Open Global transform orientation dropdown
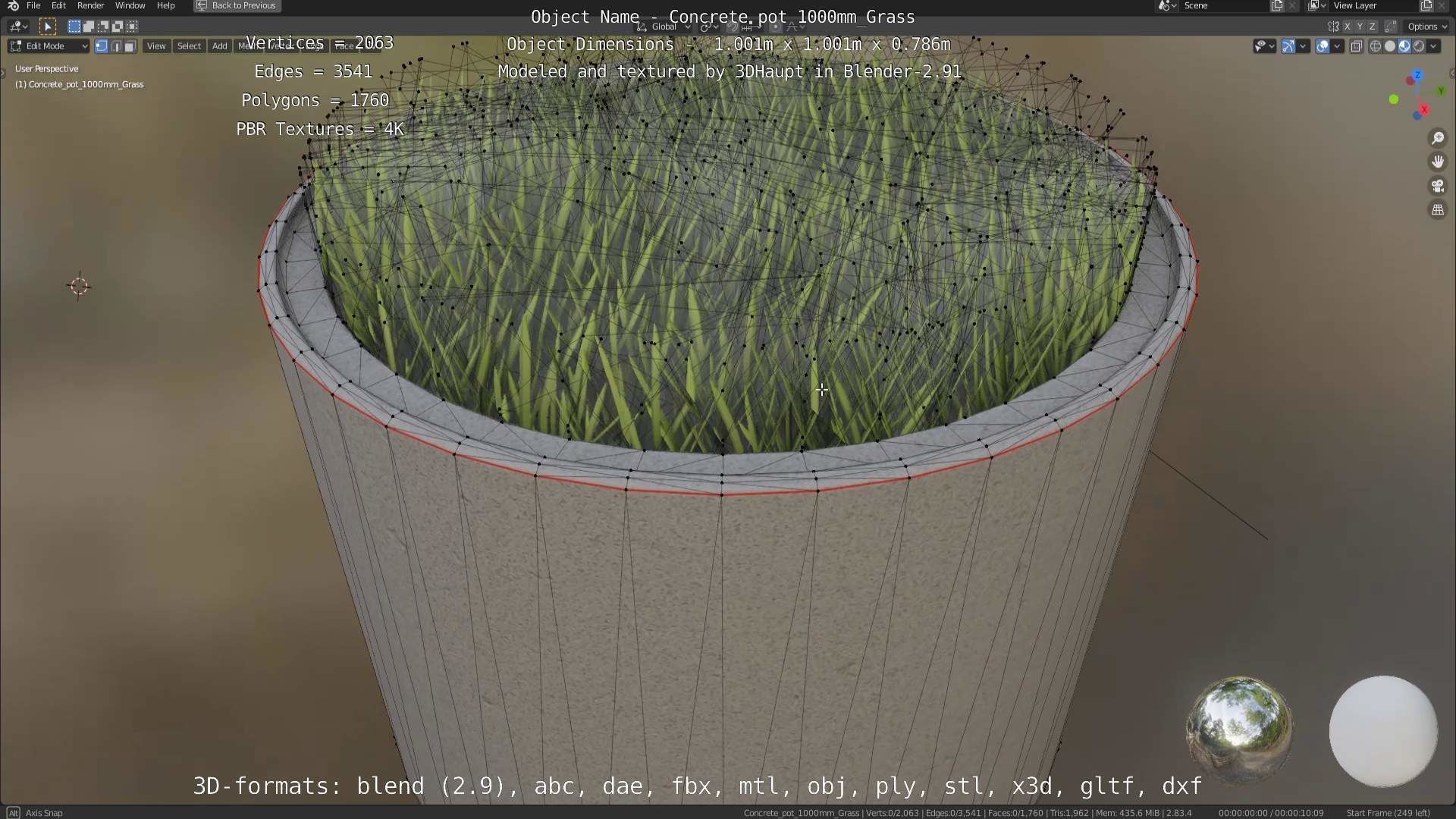Image resolution: width=1456 pixels, height=819 pixels. pyautogui.click(x=664, y=27)
